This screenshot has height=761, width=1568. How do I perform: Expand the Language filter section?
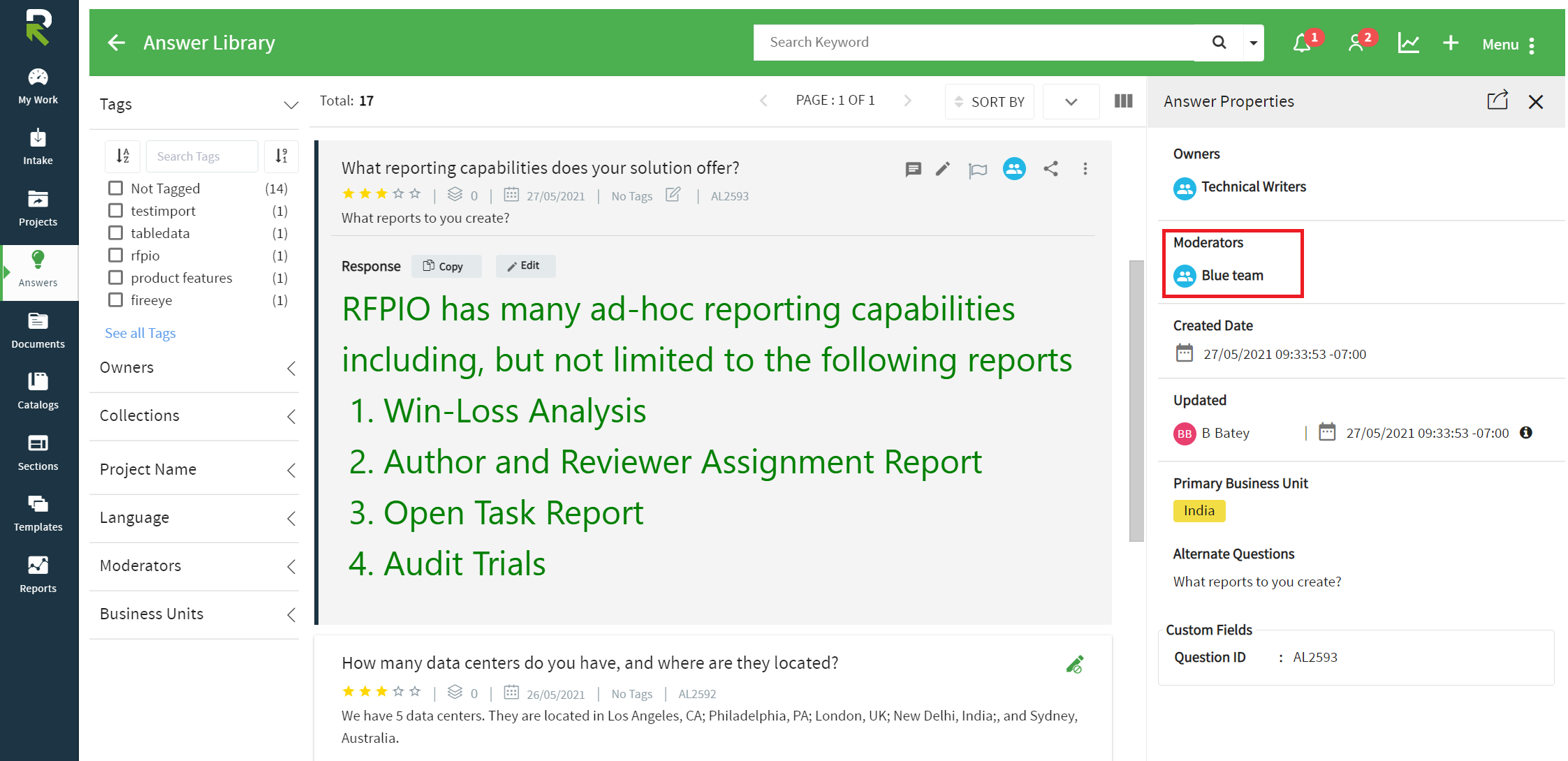(291, 518)
